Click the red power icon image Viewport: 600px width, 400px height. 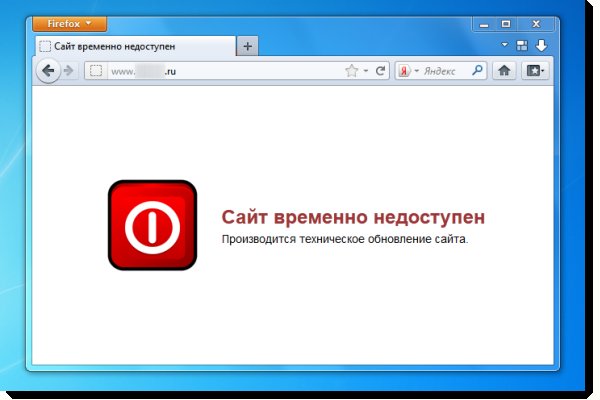152,225
